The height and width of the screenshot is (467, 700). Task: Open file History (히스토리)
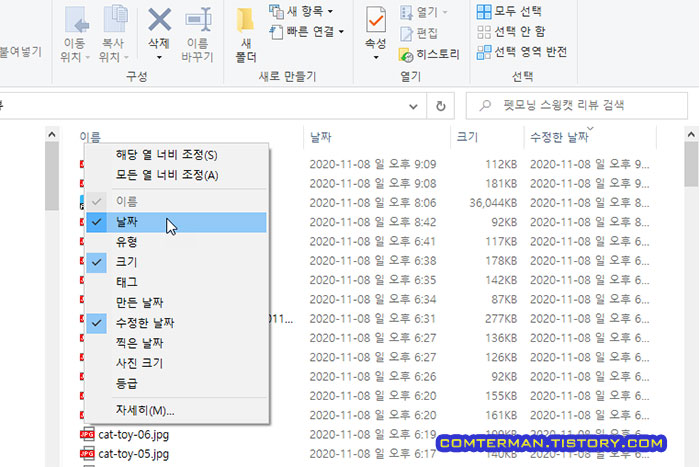click(x=429, y=54)
